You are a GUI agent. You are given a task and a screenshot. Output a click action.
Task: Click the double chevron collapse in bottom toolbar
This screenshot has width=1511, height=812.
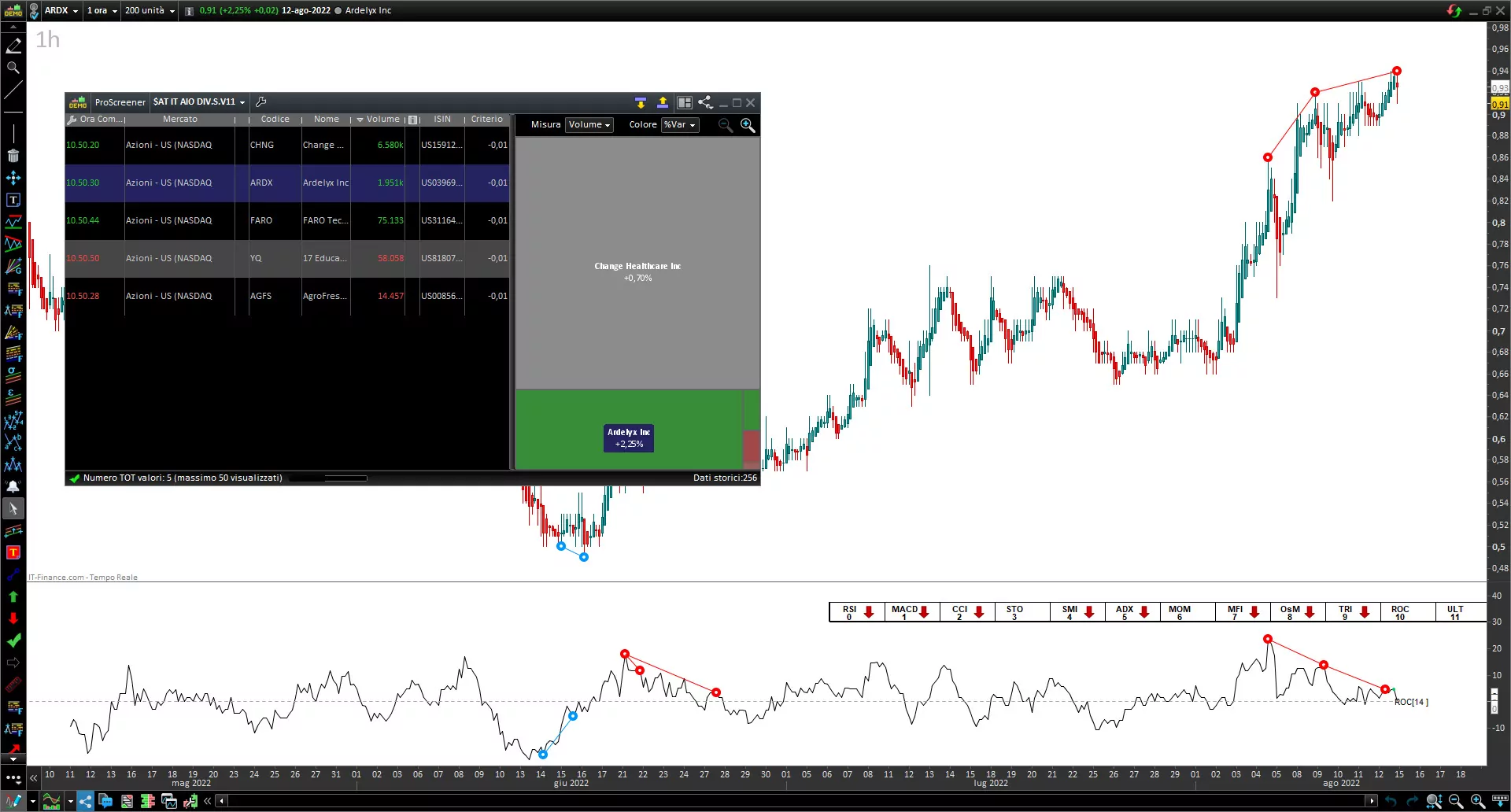(207, 801)
